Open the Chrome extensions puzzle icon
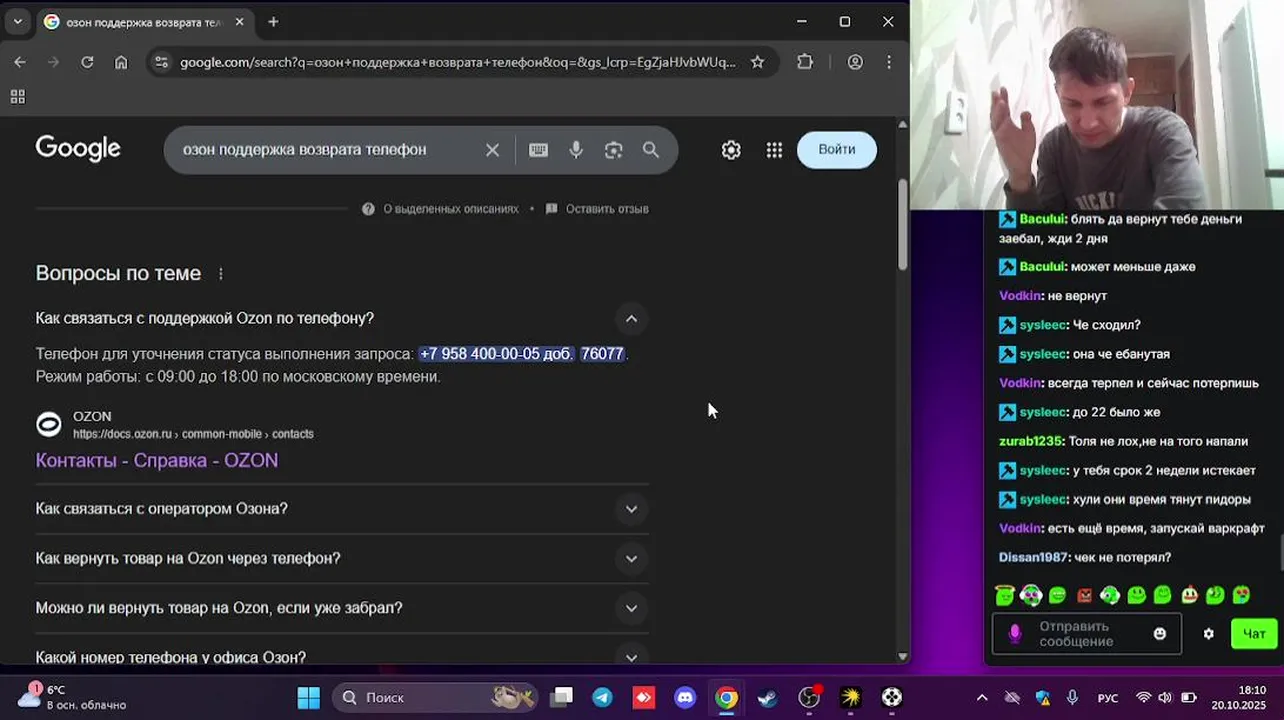The image size is (1284, 720). point(805,62)
